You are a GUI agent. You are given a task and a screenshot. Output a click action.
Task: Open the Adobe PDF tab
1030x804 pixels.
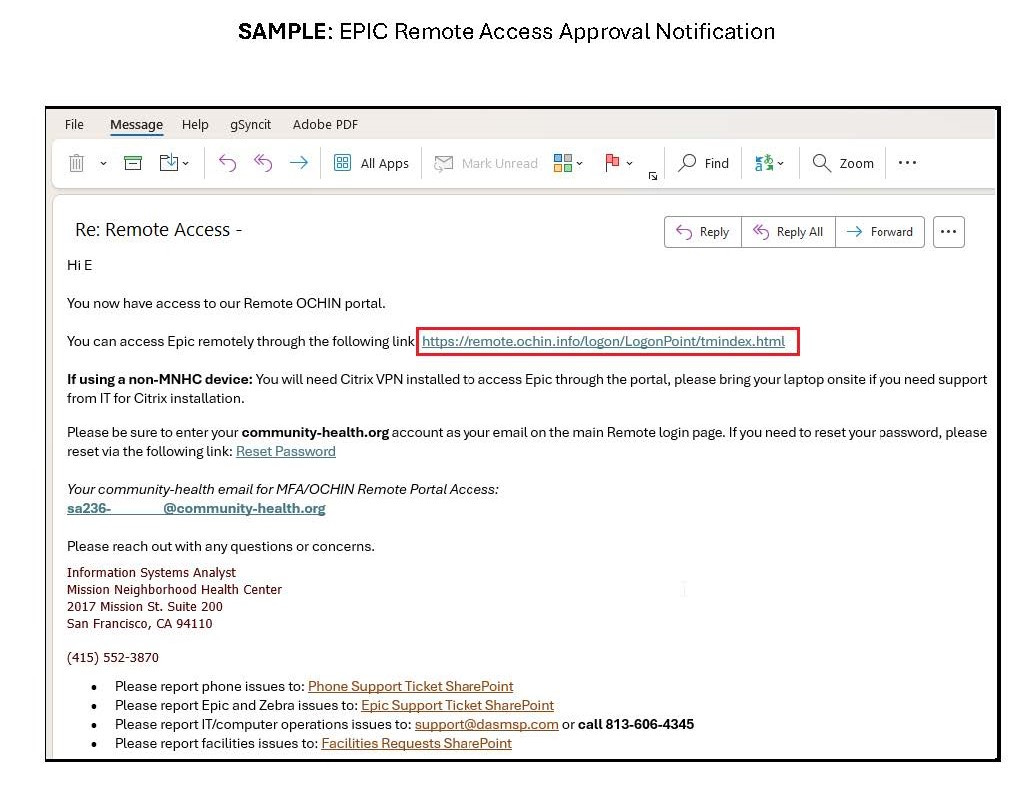point(325,125)
